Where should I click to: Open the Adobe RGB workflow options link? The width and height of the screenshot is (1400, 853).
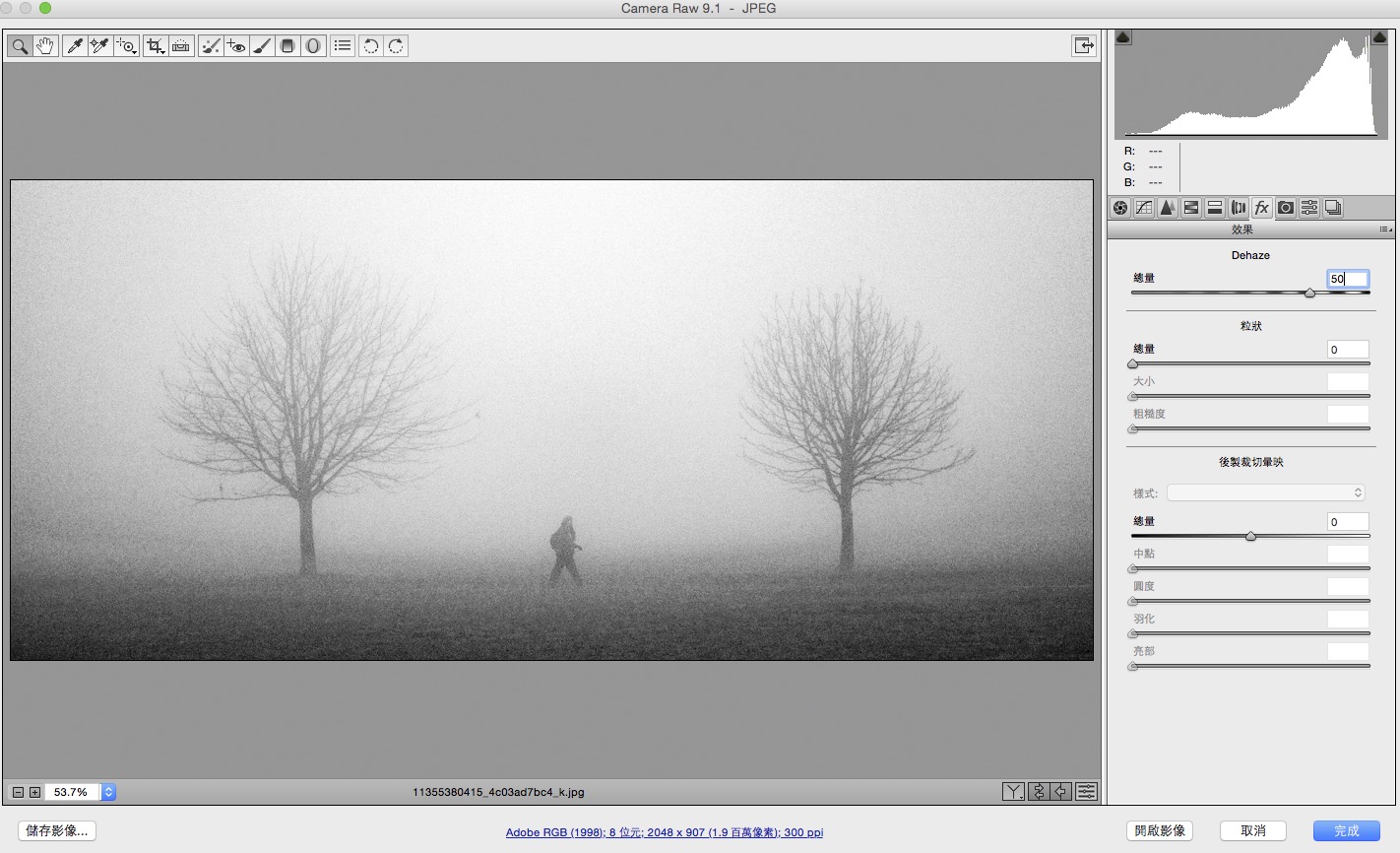[x=664, y=832]
